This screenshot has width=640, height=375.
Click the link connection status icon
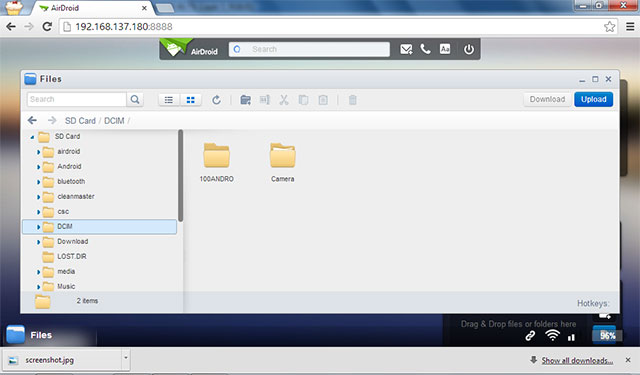tap(530, 336)
